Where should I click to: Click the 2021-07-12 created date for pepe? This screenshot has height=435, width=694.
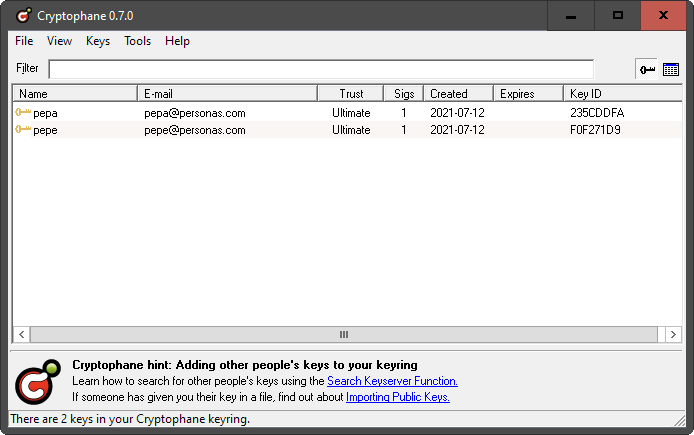pyautogui.click(x=457, y=130)
